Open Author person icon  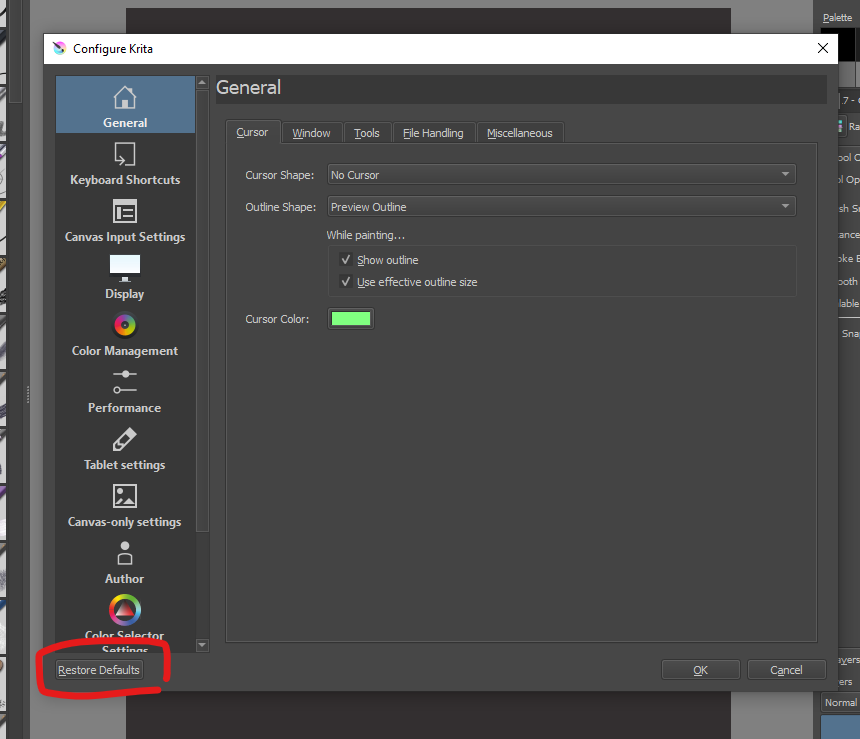point(125,553)
